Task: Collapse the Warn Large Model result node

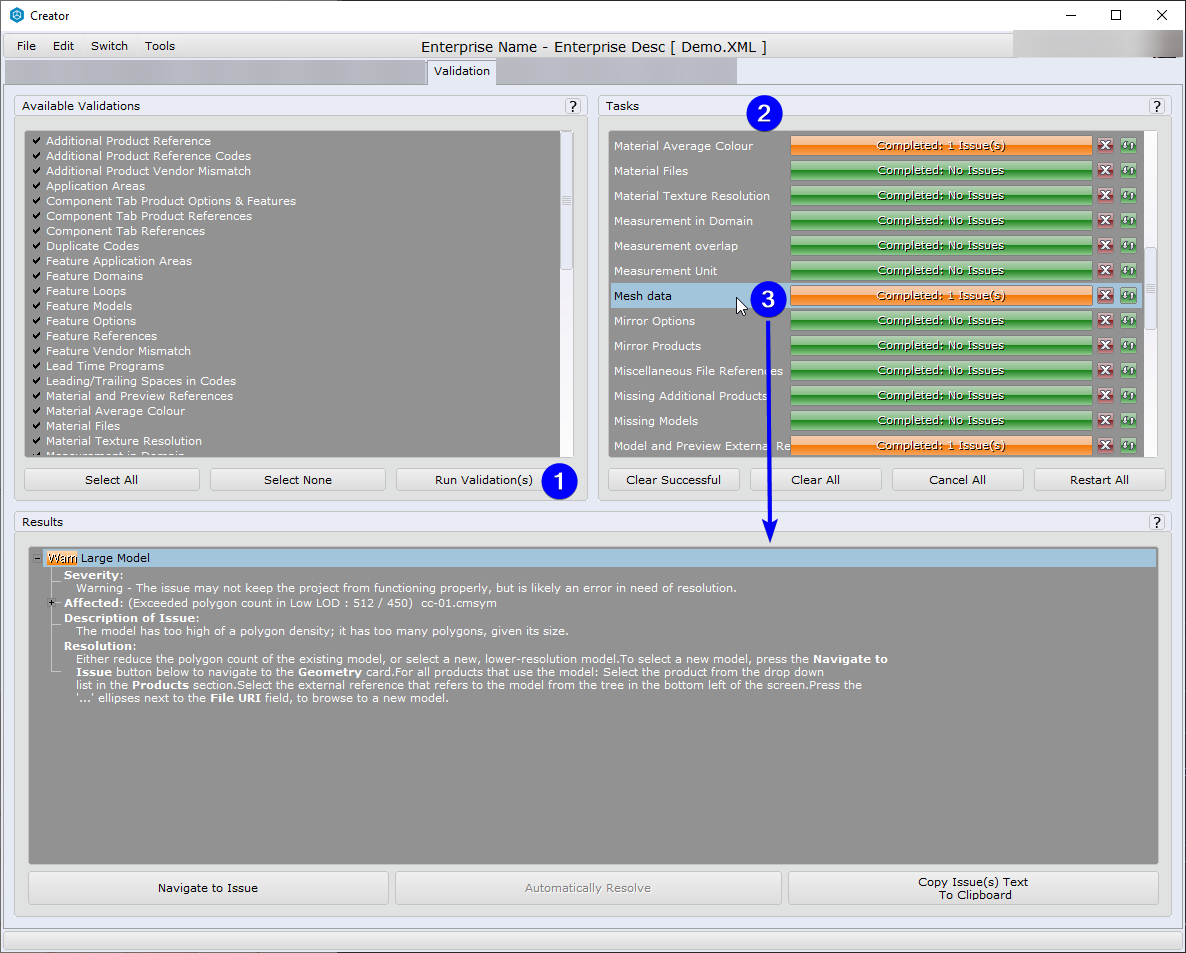Action: tap(37, 558)
